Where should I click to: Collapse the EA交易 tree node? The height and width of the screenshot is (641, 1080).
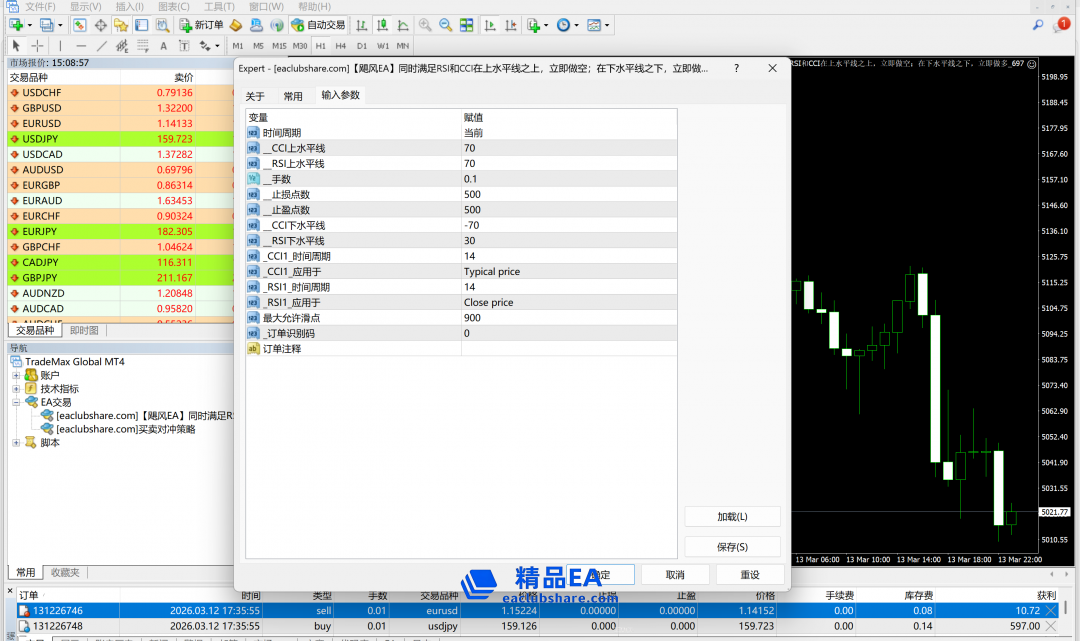tap(16, 402)
